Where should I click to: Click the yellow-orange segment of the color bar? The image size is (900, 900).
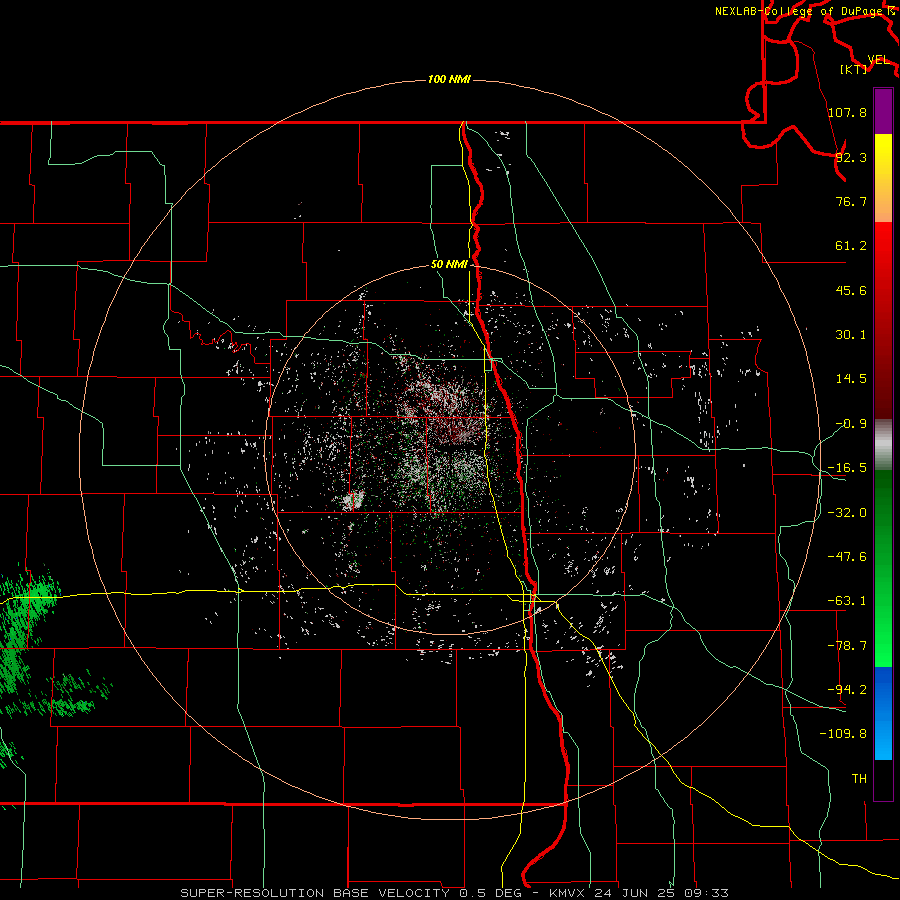(883, 179)
